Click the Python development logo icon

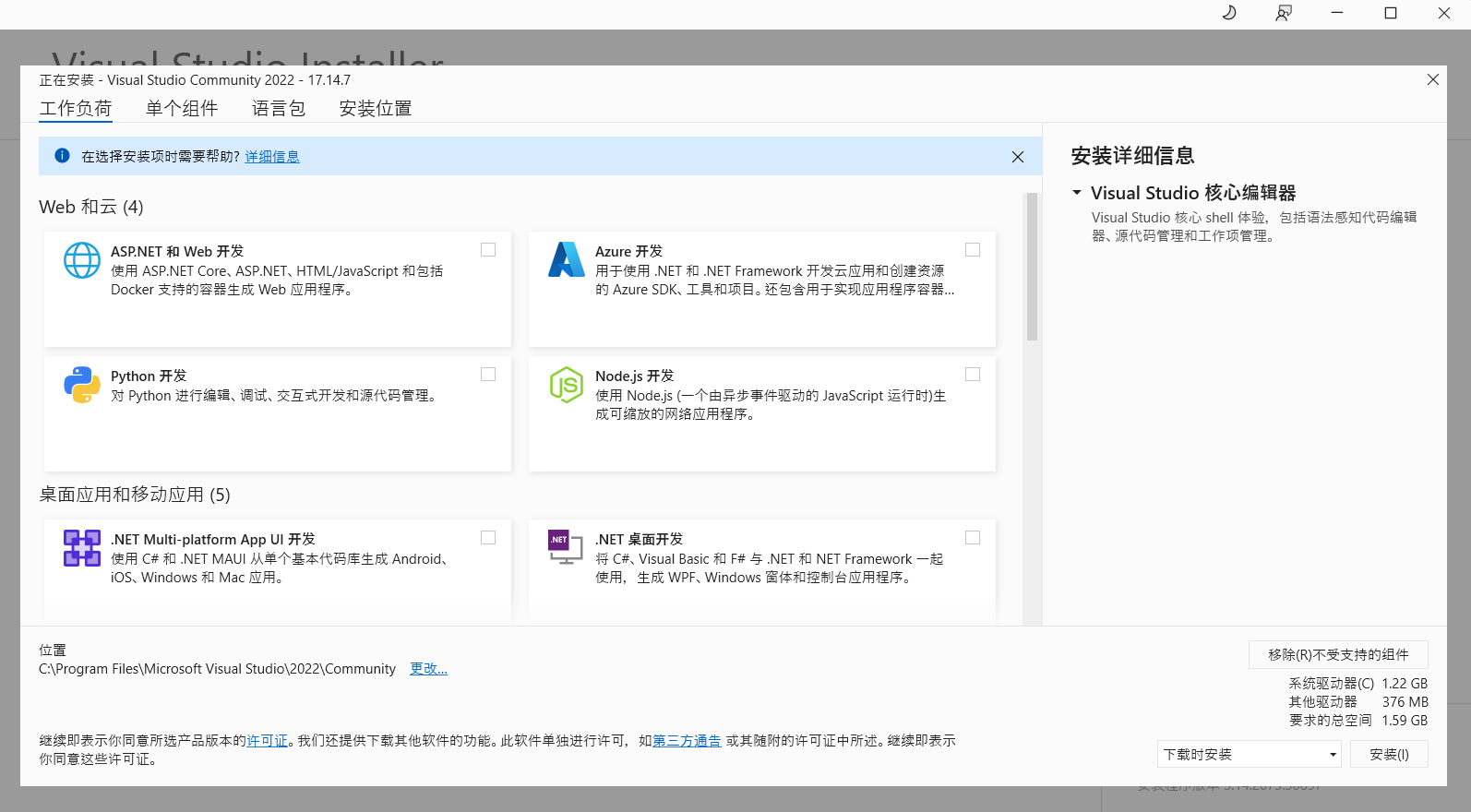click(82, 385)
